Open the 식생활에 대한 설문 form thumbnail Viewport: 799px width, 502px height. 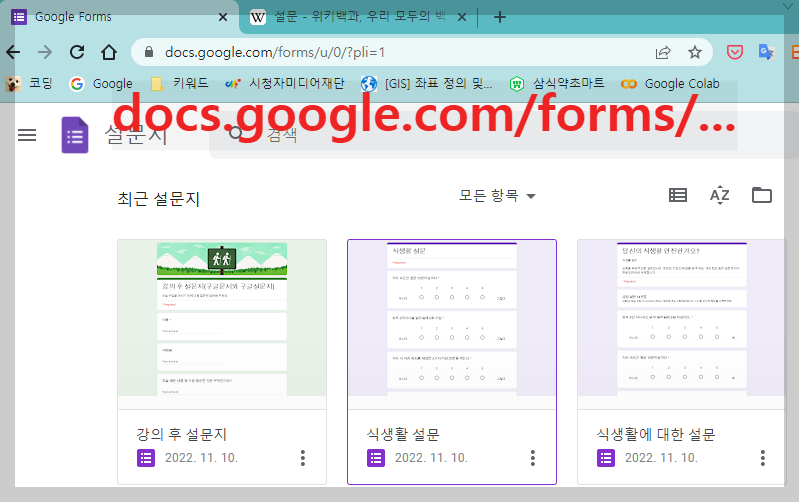point(681,318)
